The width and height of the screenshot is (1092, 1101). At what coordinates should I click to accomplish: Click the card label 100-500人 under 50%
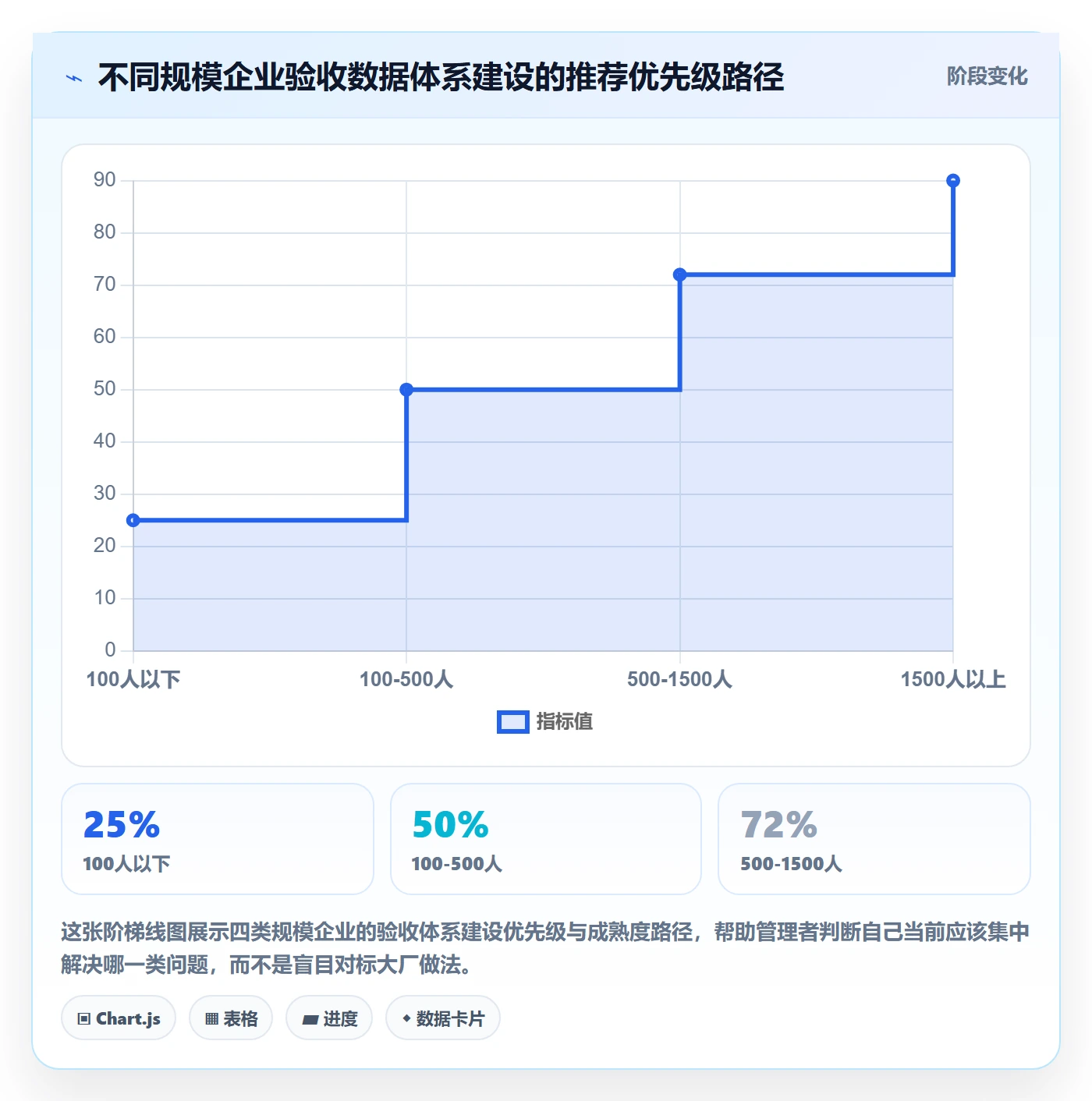456,864
